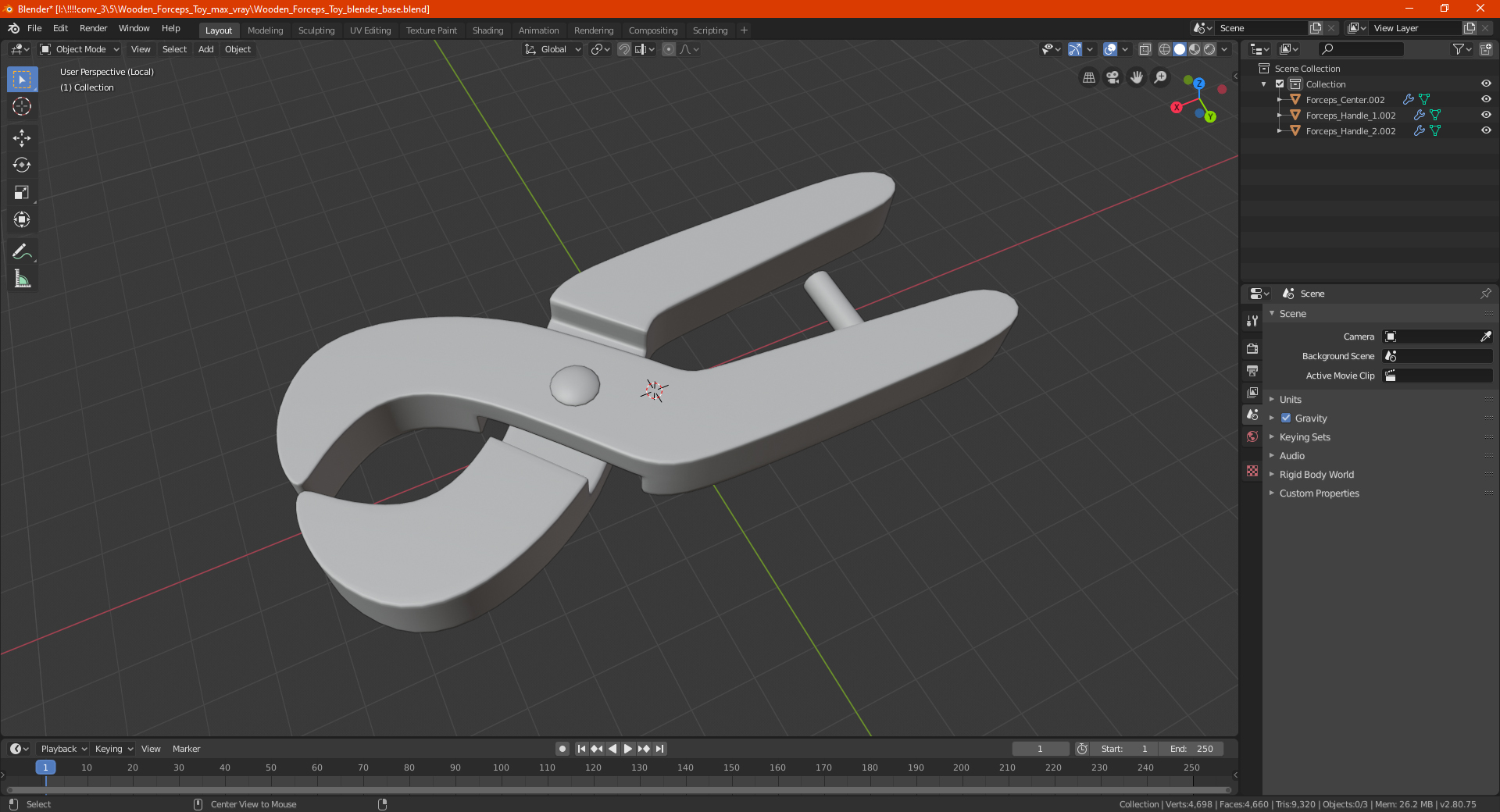Open the Object Mode dropdown

coord(80,49)
